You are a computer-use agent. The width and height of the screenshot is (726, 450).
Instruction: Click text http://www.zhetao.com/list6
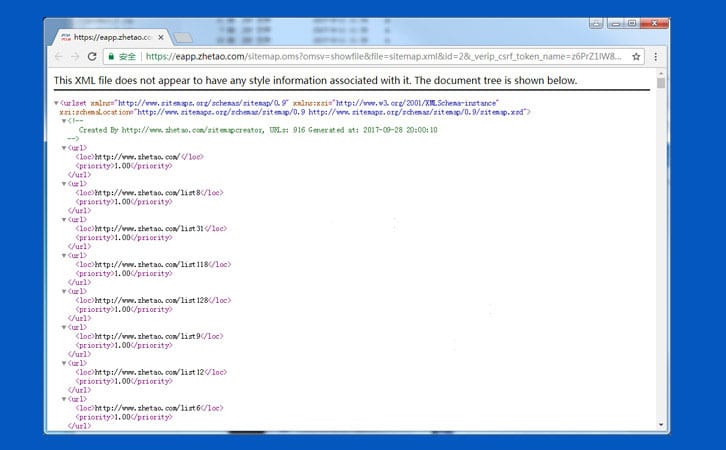point(147,408)
